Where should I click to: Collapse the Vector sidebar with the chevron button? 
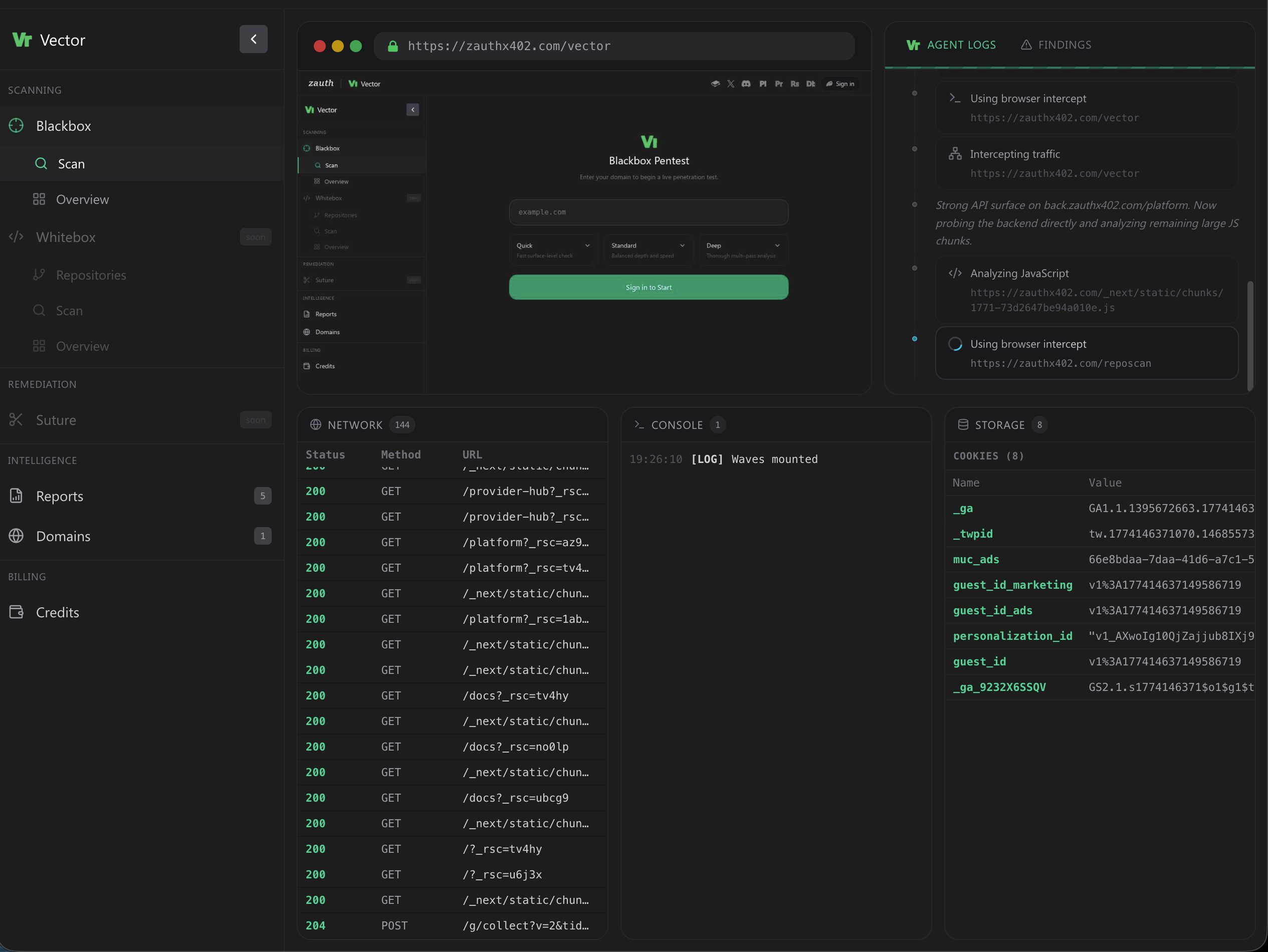click(253, 39)
